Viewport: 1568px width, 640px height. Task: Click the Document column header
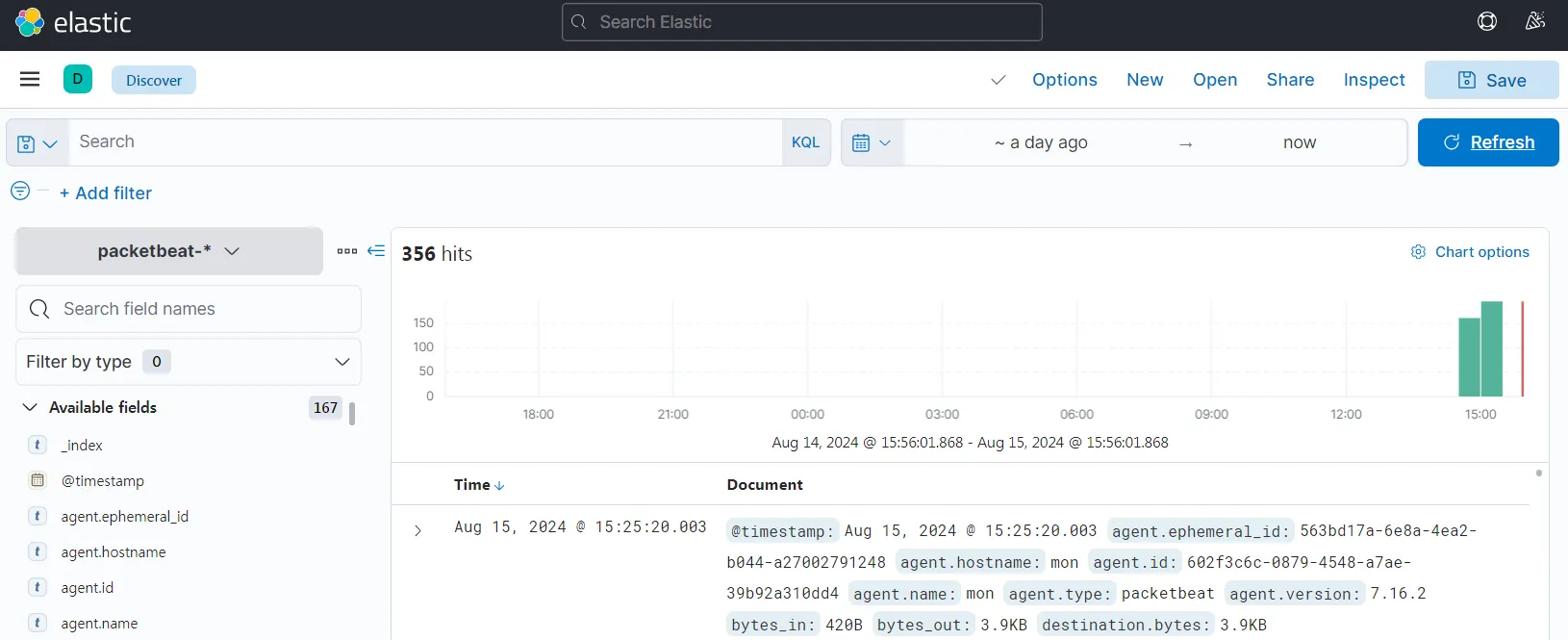pos(765,485)
